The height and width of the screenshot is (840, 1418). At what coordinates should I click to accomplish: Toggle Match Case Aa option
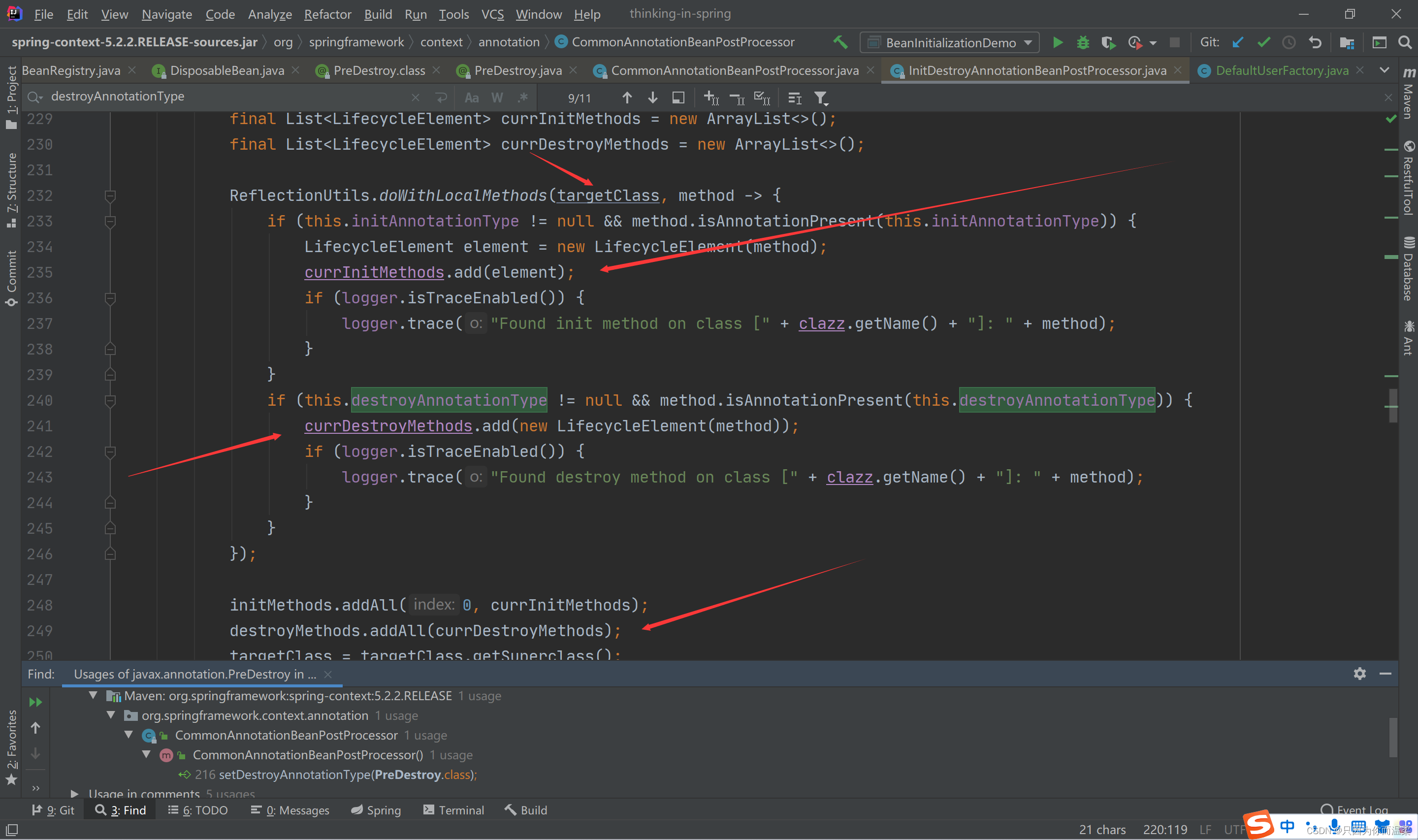[x=471, y=98]
